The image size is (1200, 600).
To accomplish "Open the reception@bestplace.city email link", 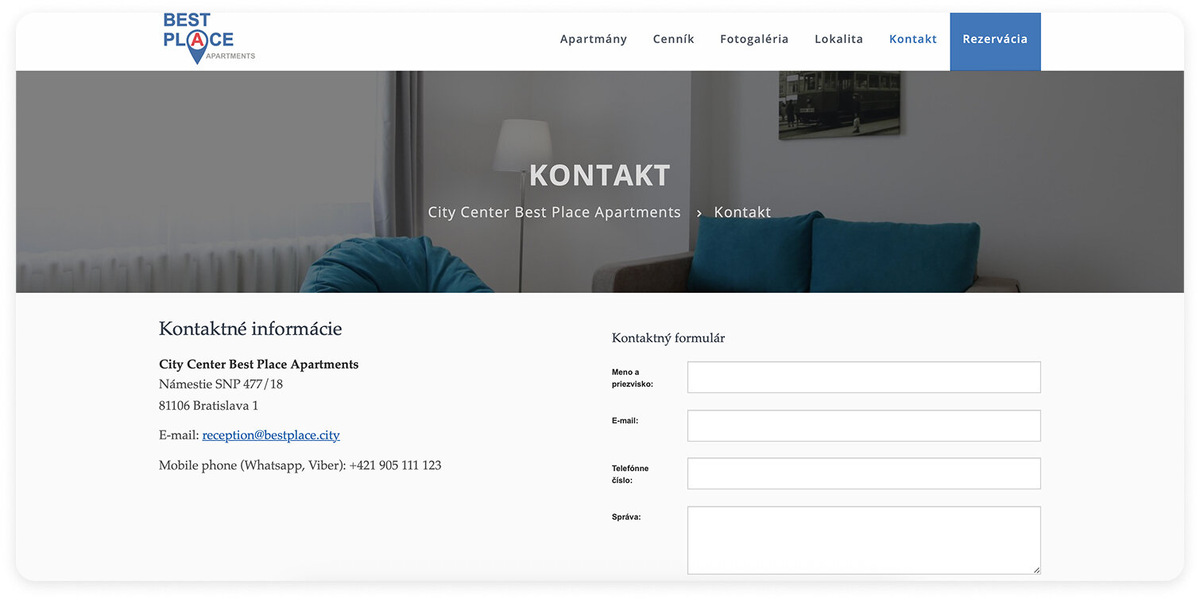I will tap(271, 435).
